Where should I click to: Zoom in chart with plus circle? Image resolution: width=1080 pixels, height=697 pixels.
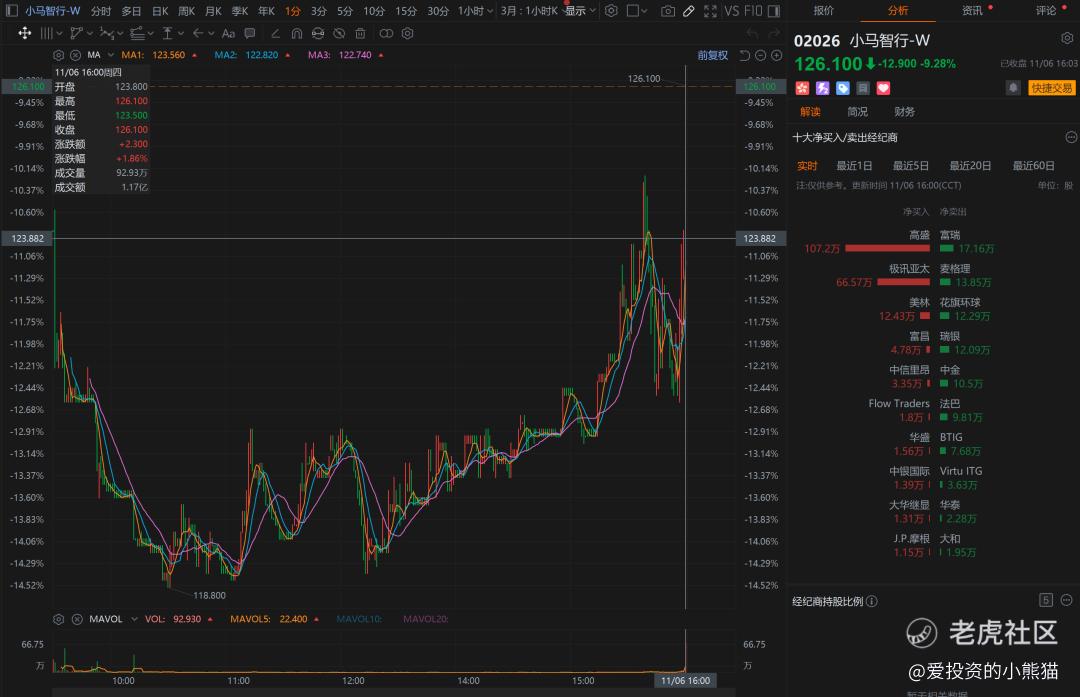click(776, 55)
